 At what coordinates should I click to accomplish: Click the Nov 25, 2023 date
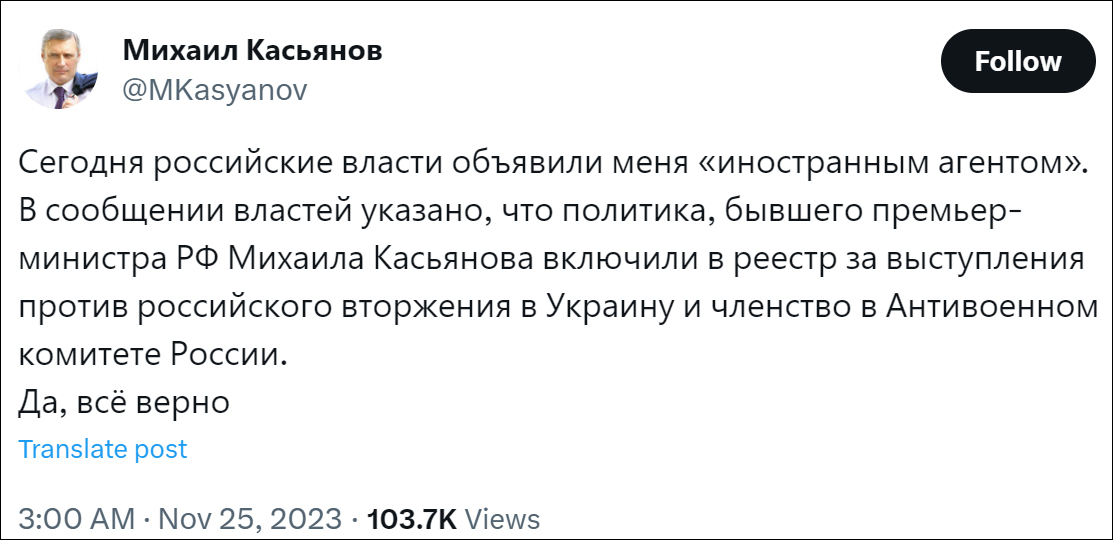pyautogui.click(x=251, y=519)
